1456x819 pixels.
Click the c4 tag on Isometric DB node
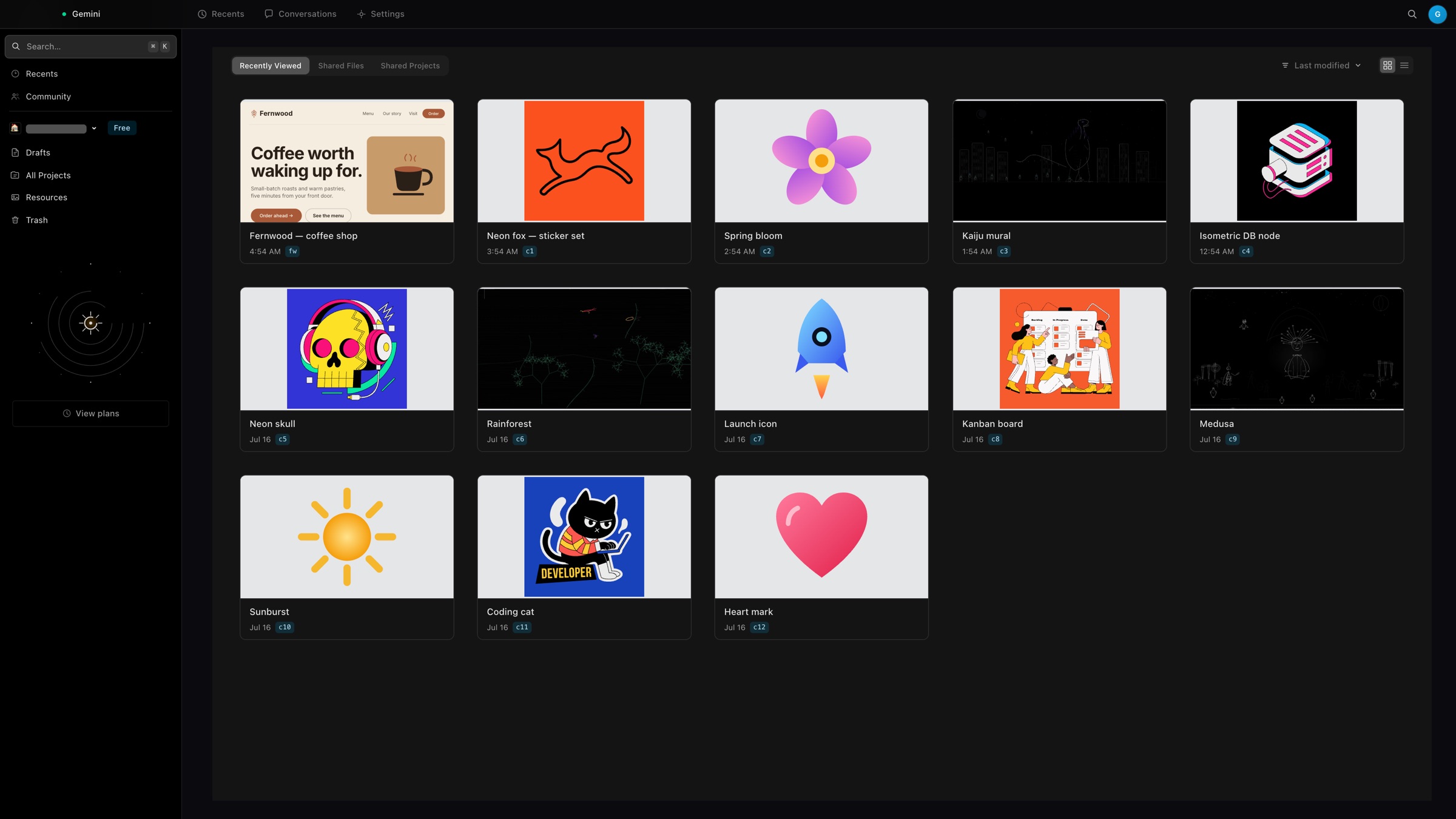1246,251
